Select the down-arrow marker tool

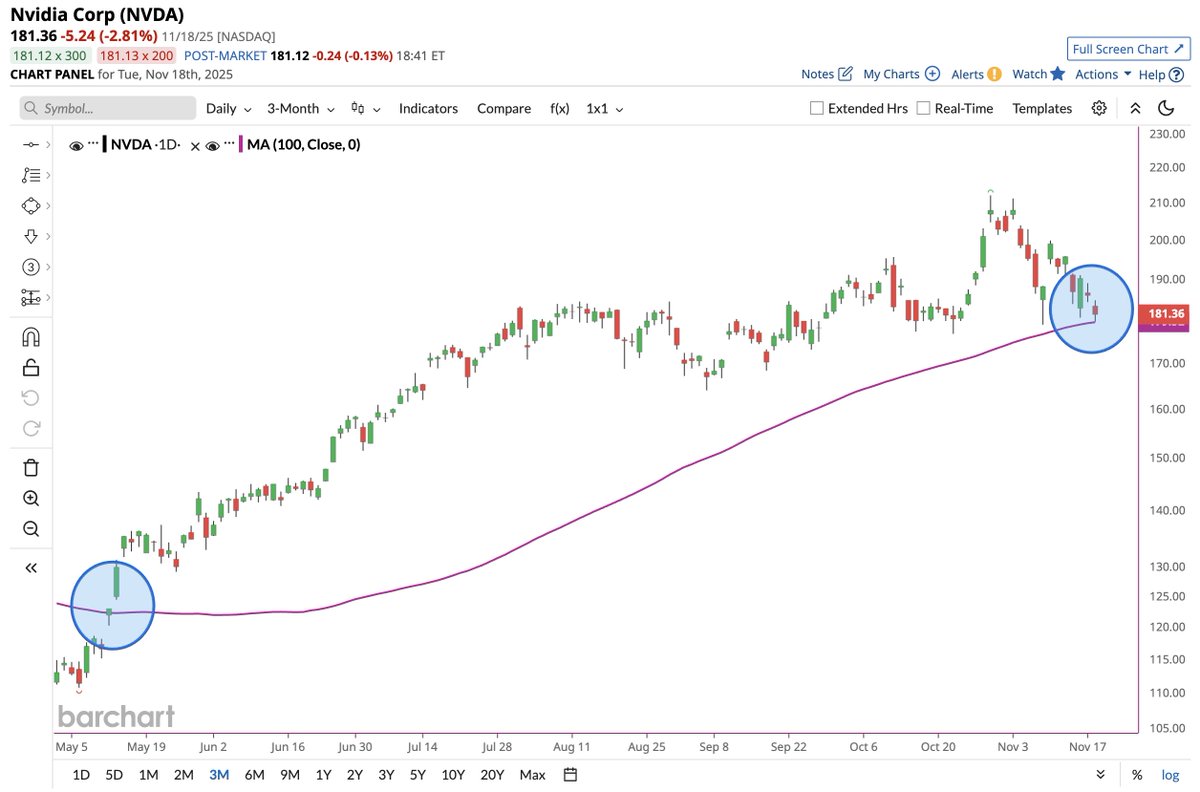click(30, 236)
